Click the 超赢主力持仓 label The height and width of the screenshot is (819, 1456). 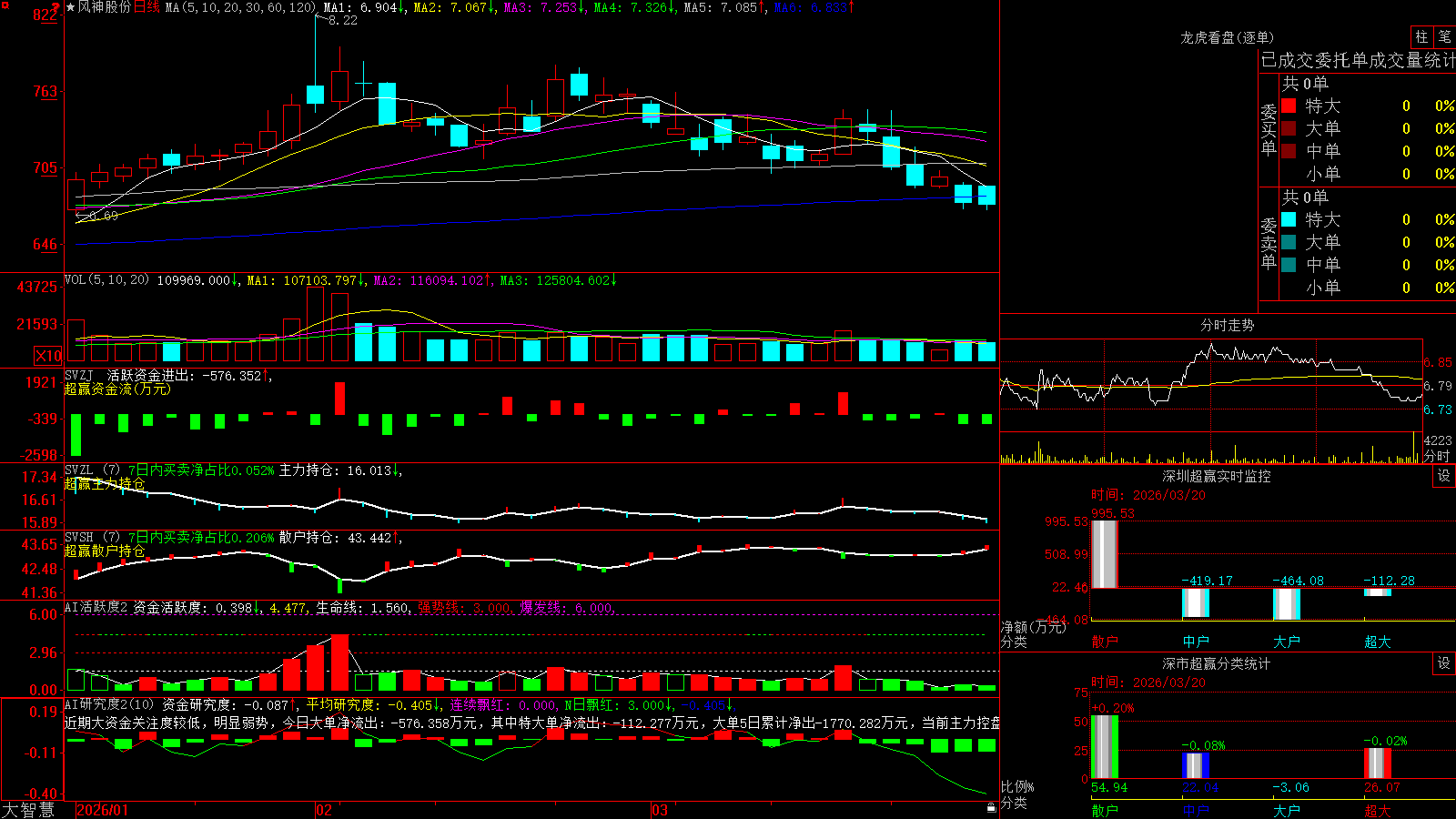[105, 483]
